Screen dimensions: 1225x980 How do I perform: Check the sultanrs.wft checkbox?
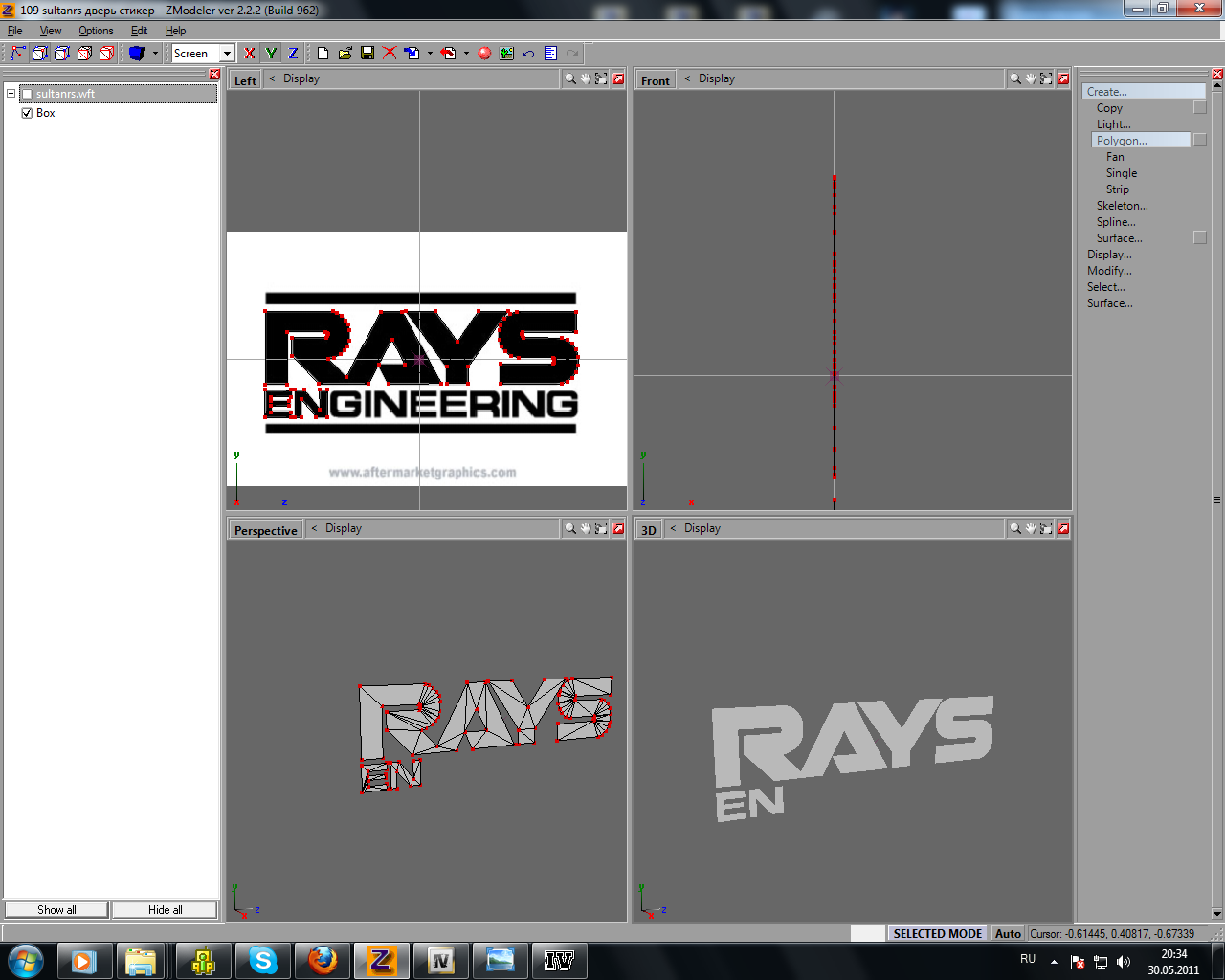tap(27, 94)
